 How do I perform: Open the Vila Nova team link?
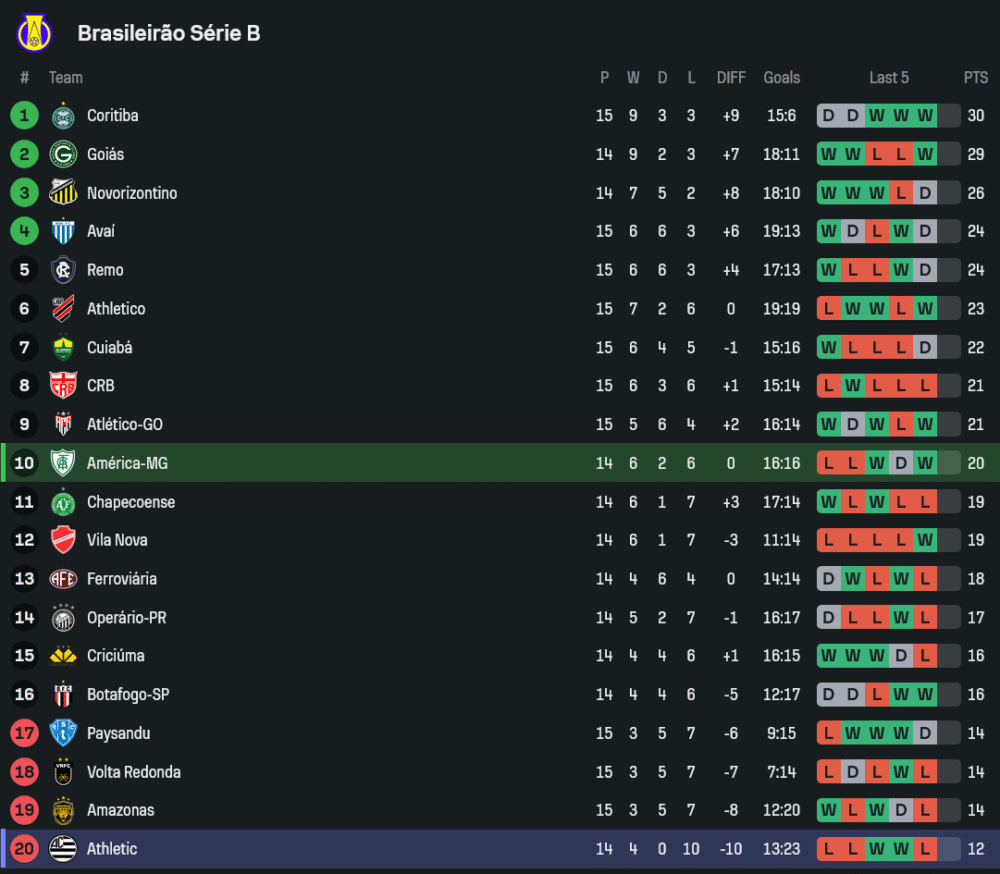(117, 541)
